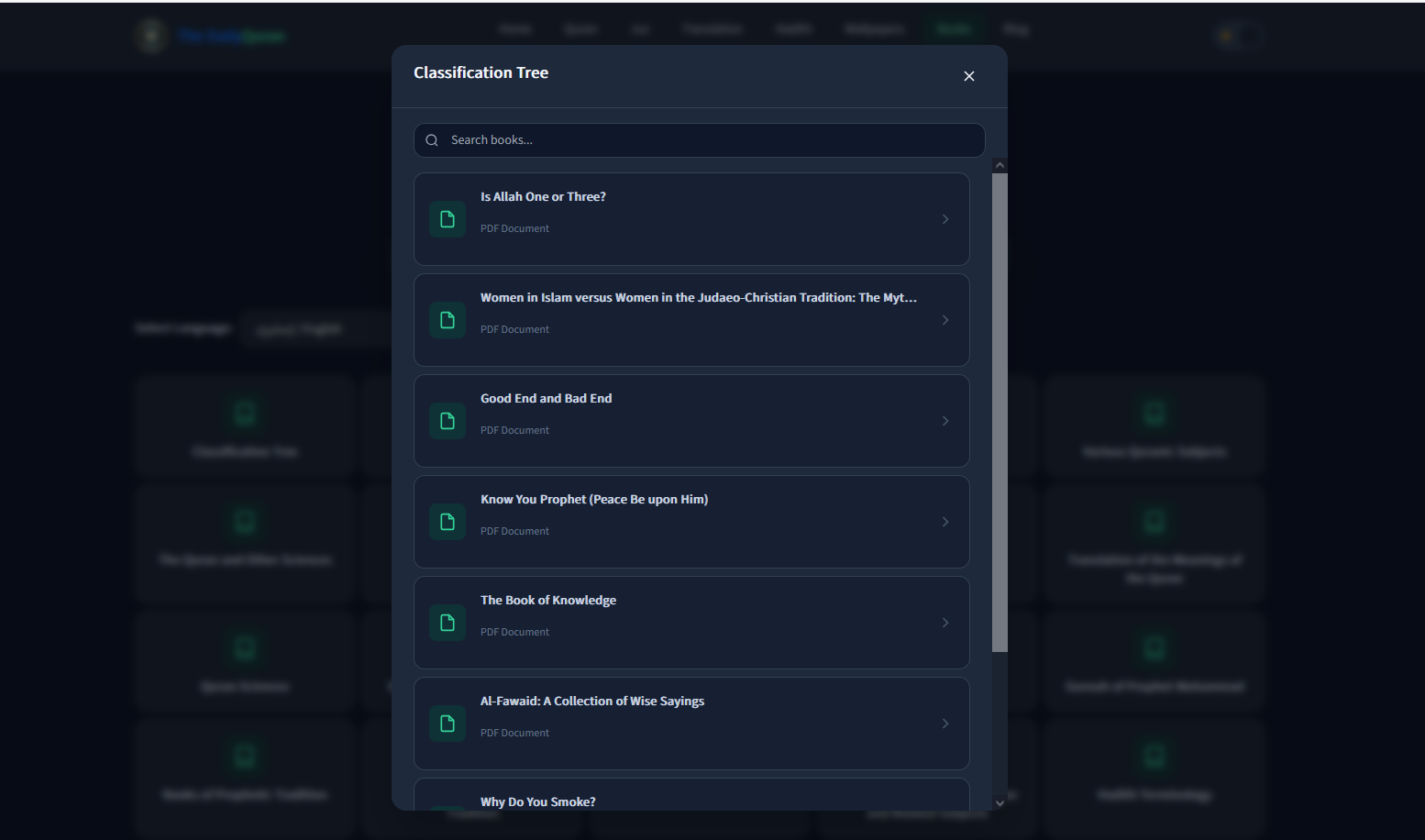1425x840 pixels.
Task: Open Women in Islam versus Women book title
Action: (x=699, y=298)
